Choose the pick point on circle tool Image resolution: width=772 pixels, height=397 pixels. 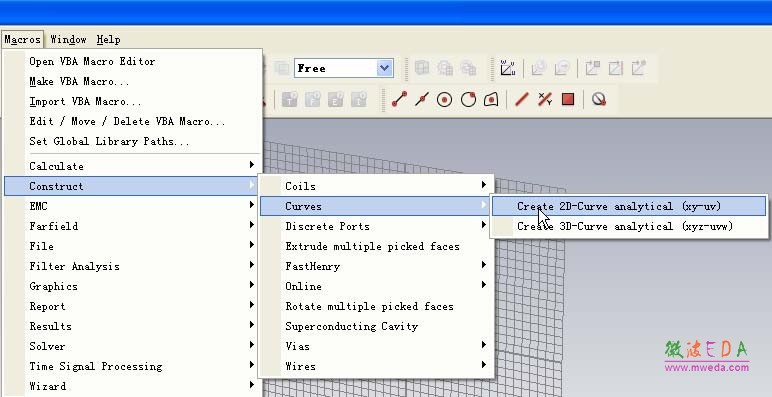tap(468, 99)
